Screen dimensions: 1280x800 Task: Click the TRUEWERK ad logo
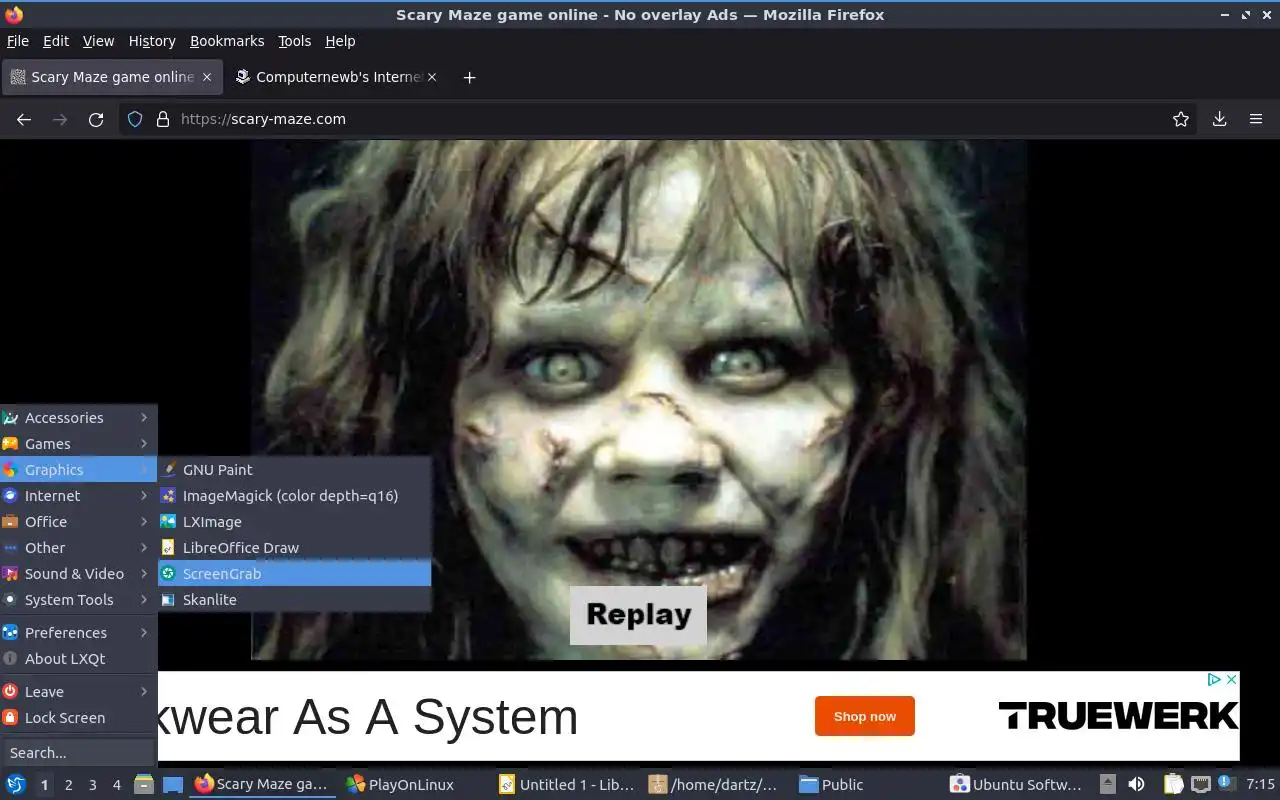coord(1118,716)
